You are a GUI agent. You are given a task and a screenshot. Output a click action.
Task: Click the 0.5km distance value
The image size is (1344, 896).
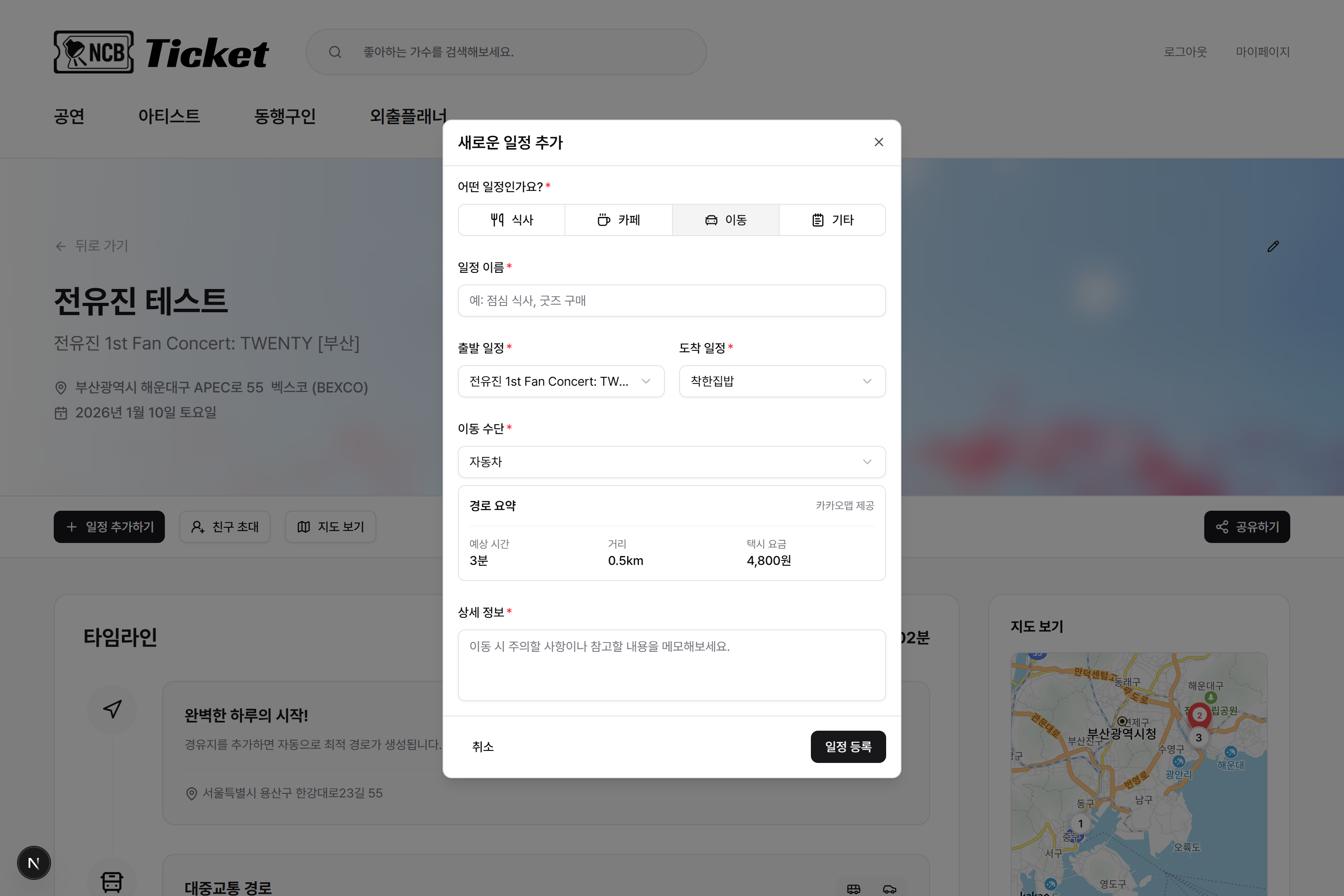click(x=626, y=560)
